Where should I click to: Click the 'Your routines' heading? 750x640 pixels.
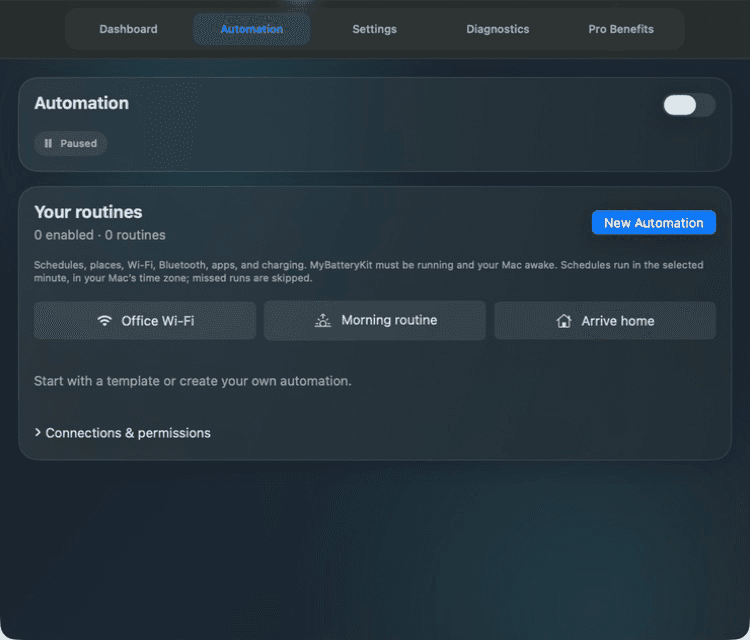(88, 212)
